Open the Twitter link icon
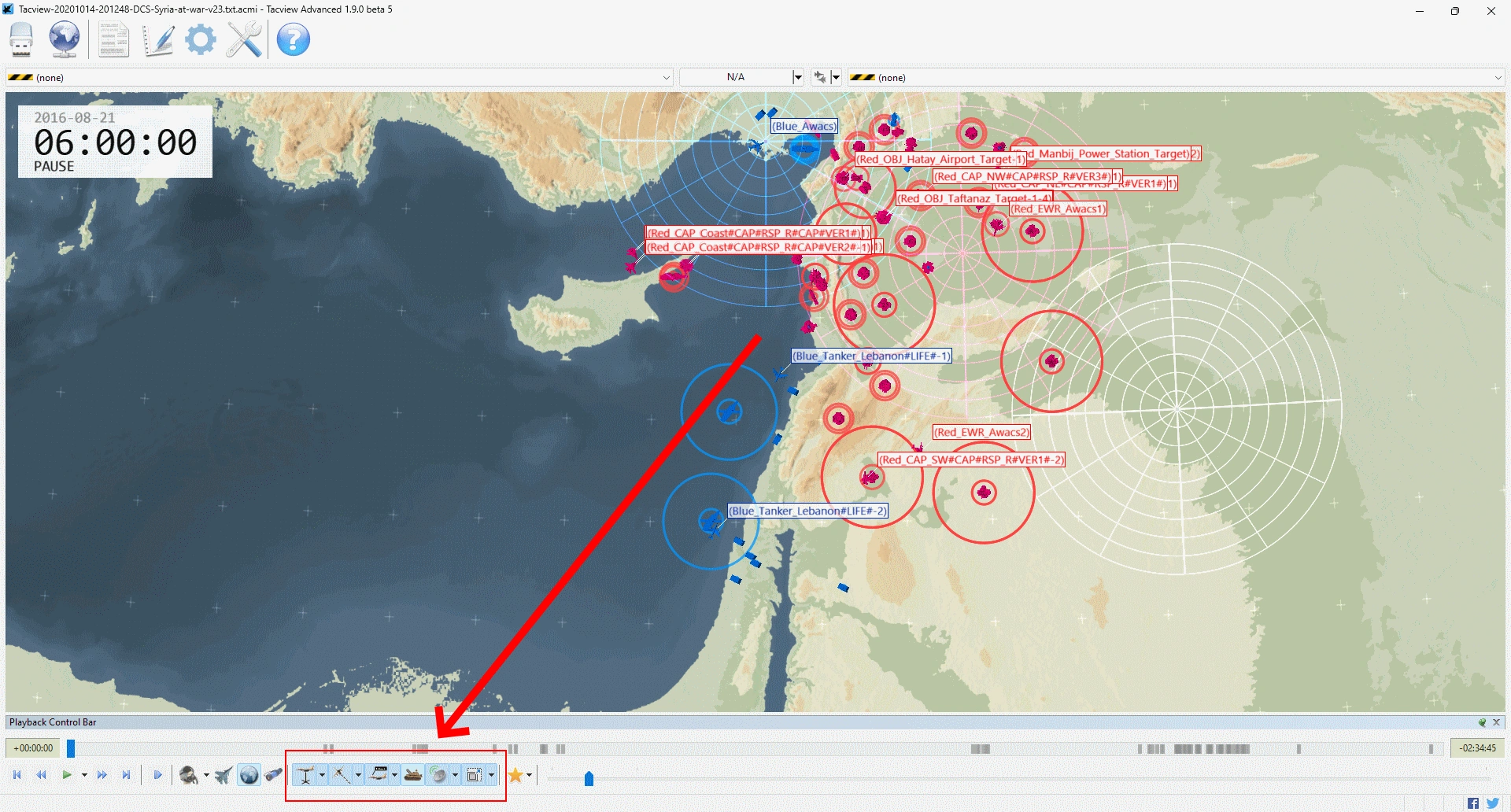This screenshot has height=812, width=1511. [1492, 803]
